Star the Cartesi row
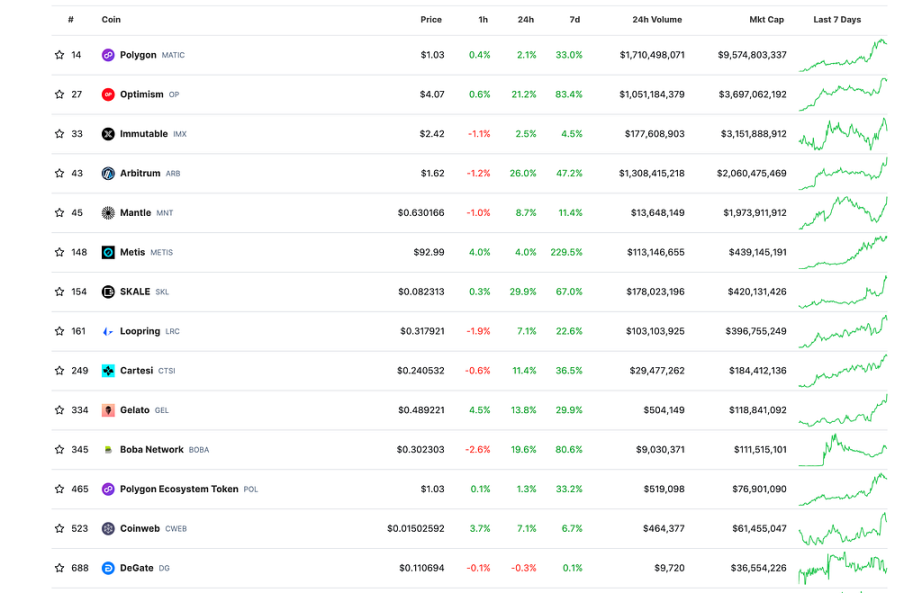 59,370
